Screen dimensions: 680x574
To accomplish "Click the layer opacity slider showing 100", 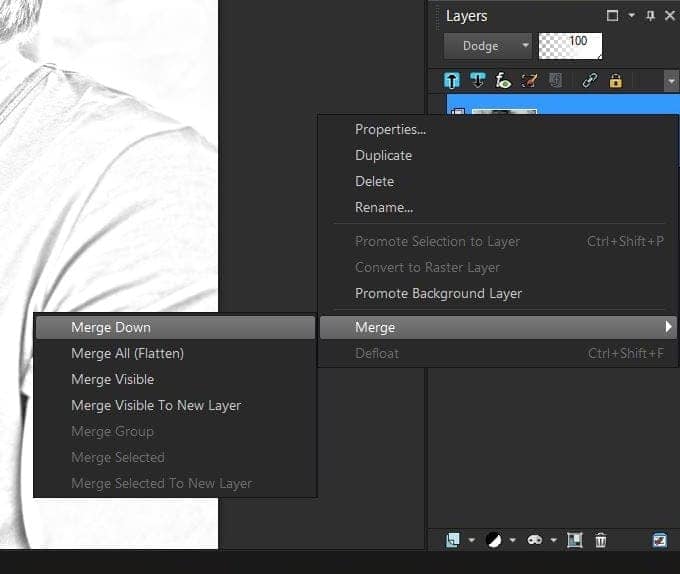I will (x=571, y=46).
